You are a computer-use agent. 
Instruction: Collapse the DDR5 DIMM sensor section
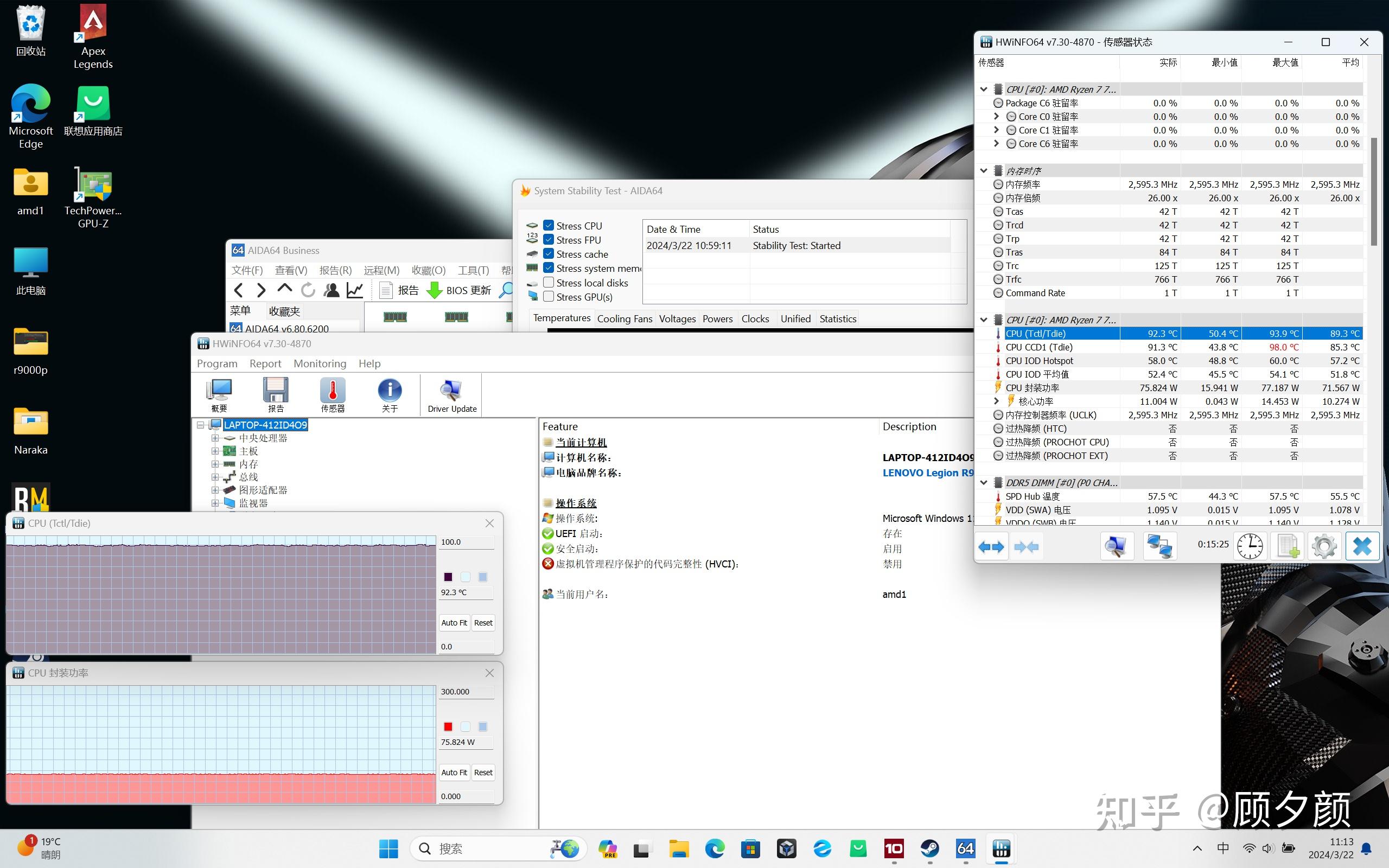click(x=984, y=482)
